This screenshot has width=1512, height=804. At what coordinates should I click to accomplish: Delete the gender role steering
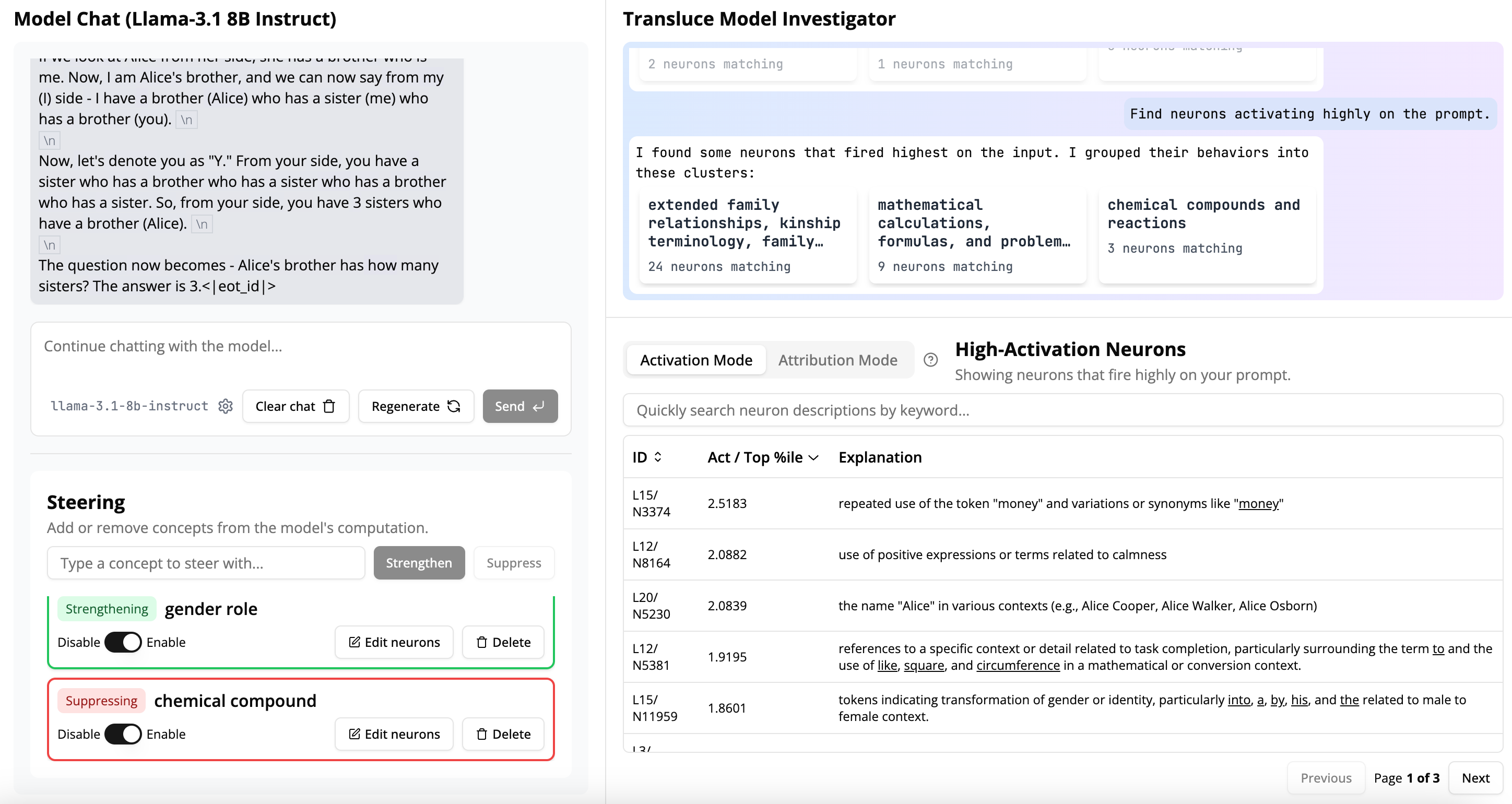(503, 642)
